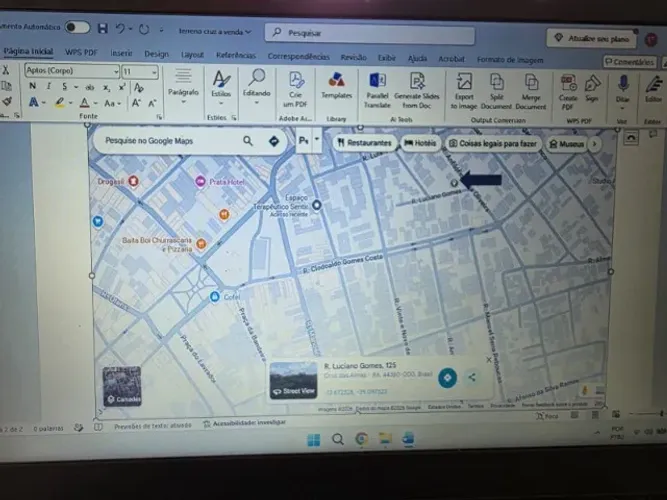The width and height of the screenshot is (667, 500).
Task: Click the Redo/Repeat icon
Action: coord(144,29)
